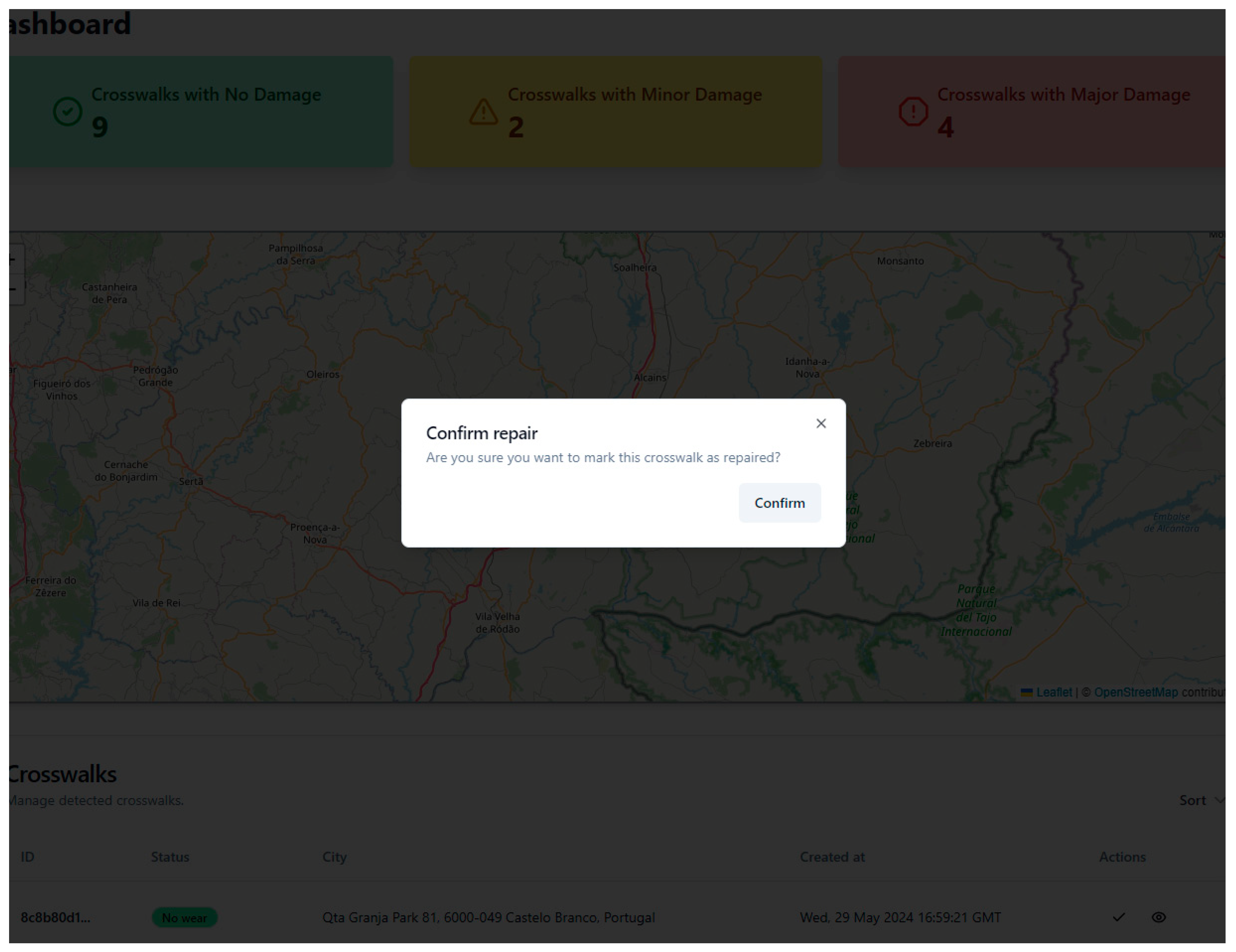Click the No wear status badge
This screenshot has height=952, width=1236.
click(x=185, y=917)
